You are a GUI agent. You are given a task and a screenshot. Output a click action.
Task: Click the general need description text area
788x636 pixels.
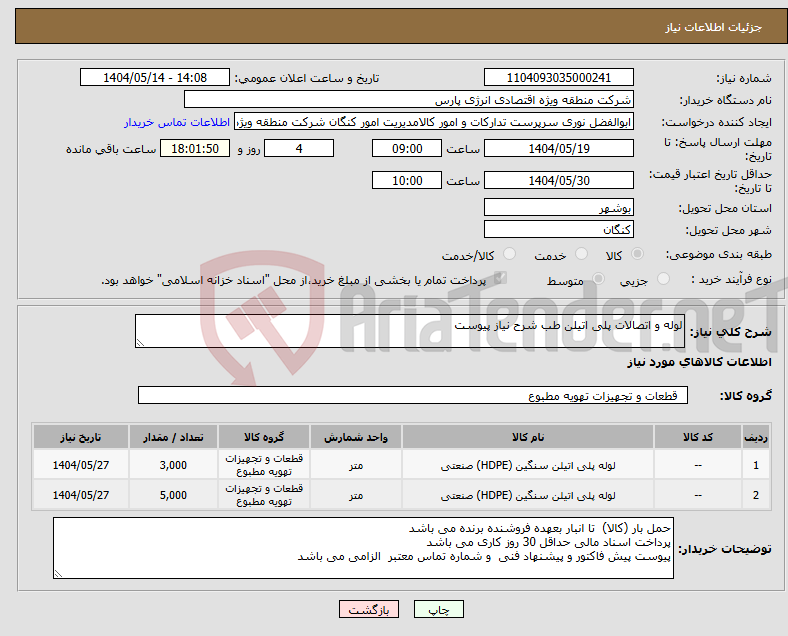pos(410,331)
